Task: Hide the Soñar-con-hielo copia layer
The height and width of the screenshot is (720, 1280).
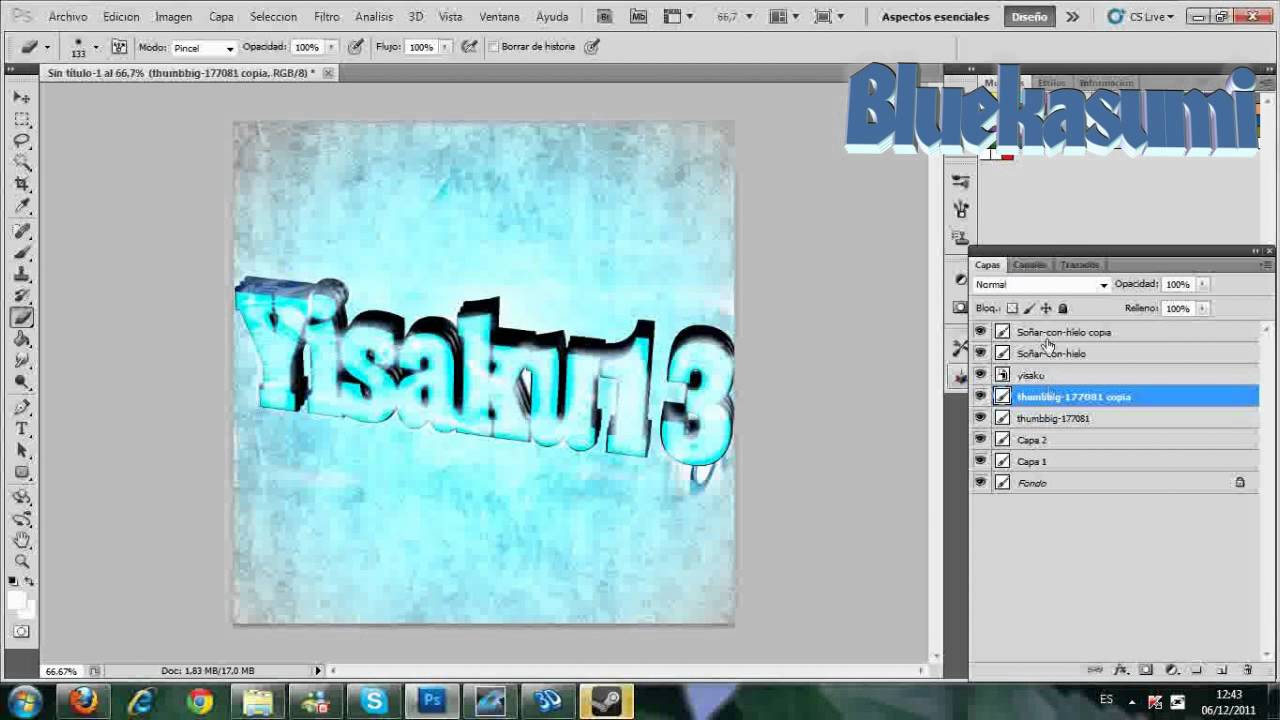Action: point(980,332)
